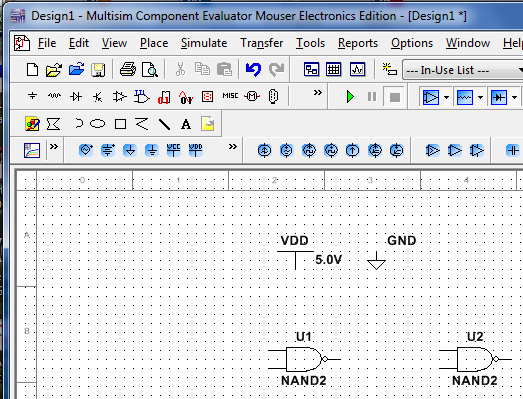Open the In-Use List dropdown
Image resolution: width=523 pixels, height=399 pixels.
pos(463,70)
